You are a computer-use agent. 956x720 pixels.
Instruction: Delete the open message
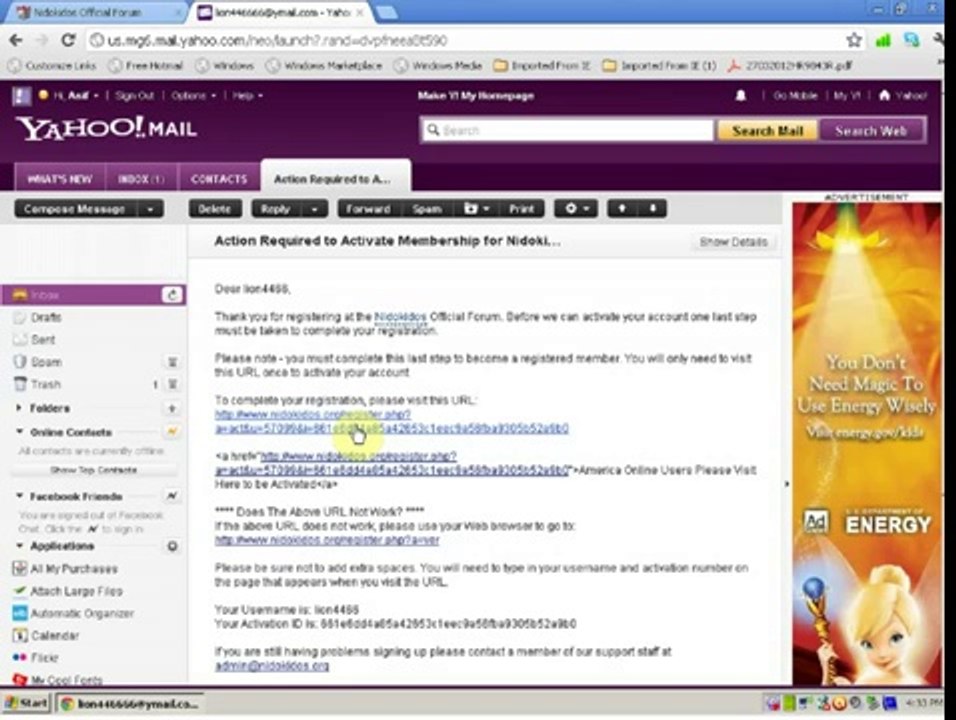point(215,209)
